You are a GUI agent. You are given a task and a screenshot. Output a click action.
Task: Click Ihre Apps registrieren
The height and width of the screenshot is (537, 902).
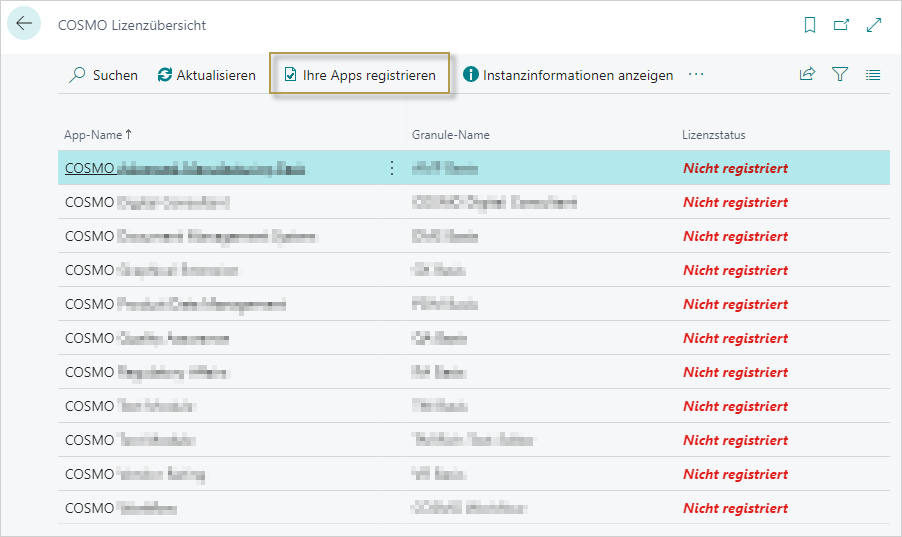[x=360, y=75]
